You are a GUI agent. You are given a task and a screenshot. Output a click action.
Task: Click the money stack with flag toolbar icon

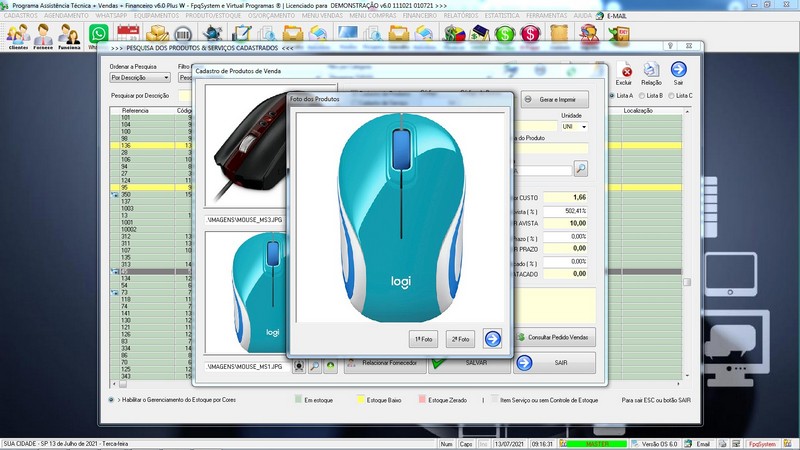point(454,34)
